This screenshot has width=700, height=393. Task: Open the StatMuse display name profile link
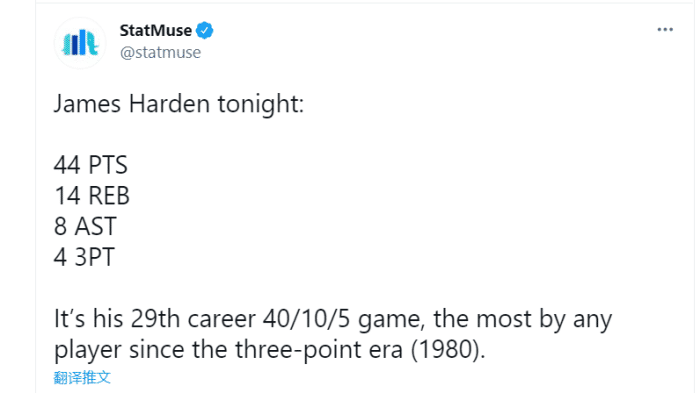pyautogui.click(x=155, y=30)
